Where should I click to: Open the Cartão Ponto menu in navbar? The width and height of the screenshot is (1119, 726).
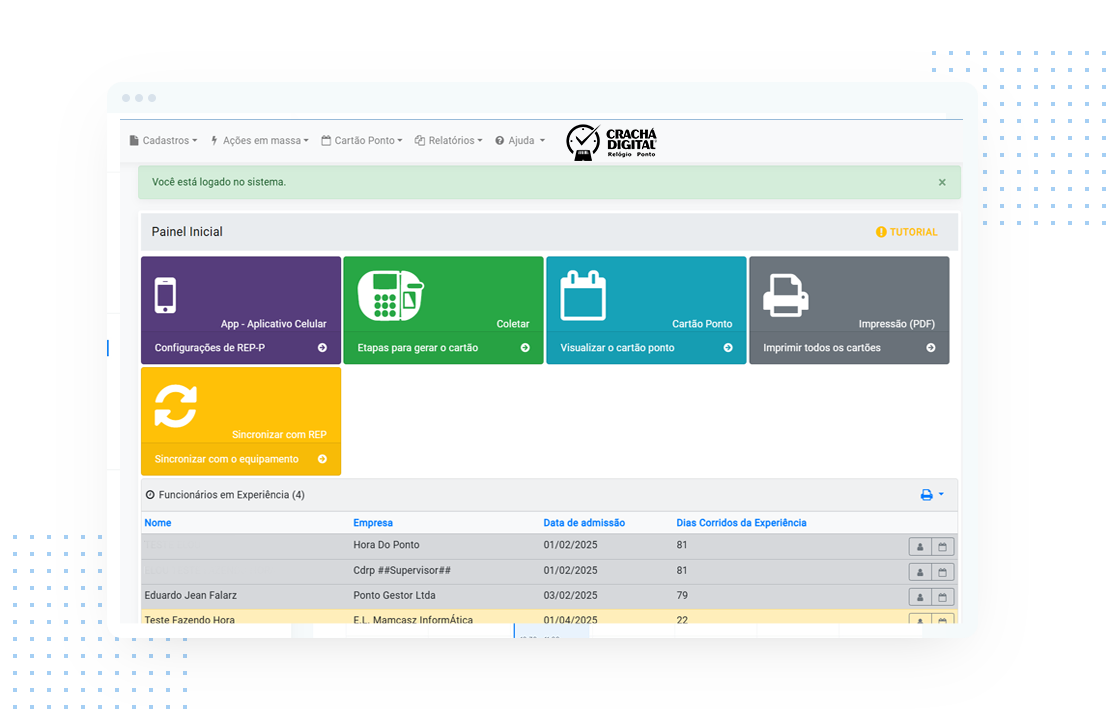point(362,141)
